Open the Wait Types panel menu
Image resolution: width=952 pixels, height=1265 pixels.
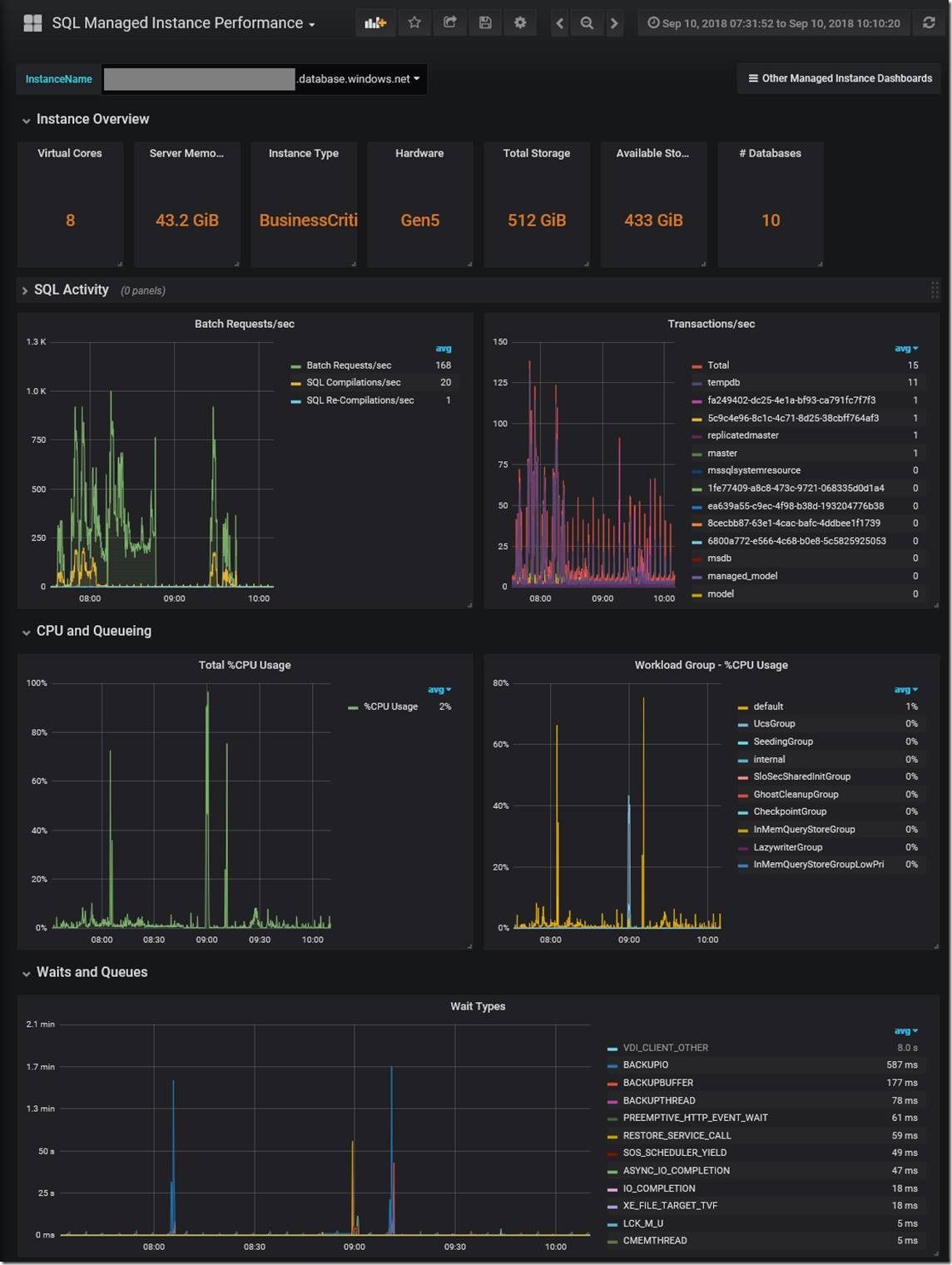pyautogui.click(x=477, y=1006)
